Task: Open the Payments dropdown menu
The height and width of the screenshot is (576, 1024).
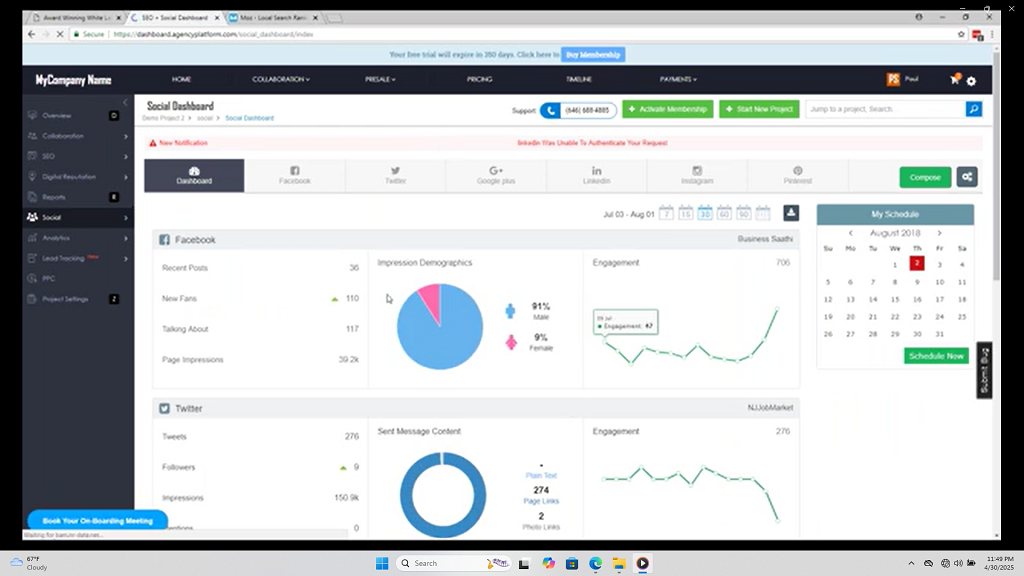Action: click(678, 79)
